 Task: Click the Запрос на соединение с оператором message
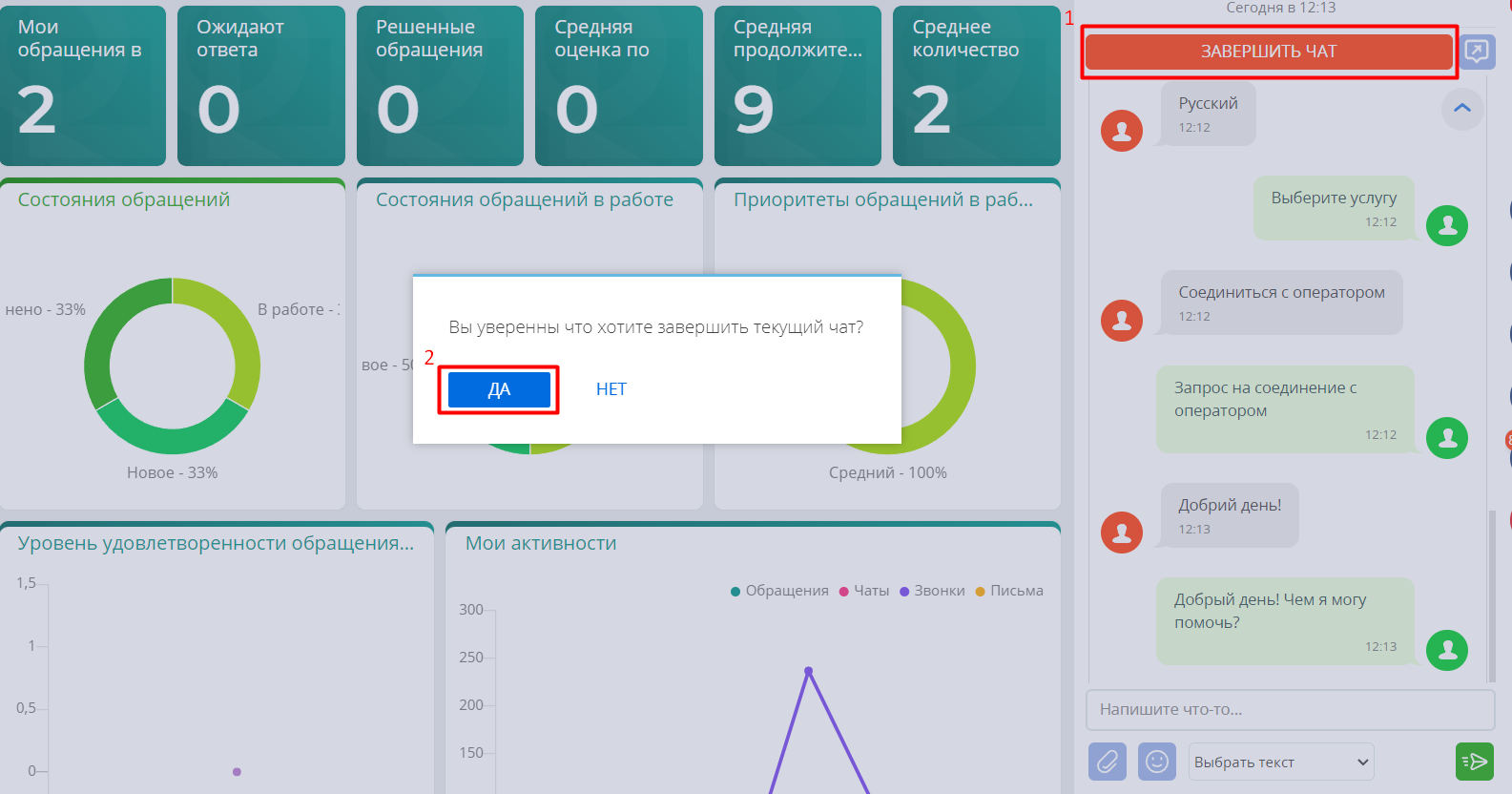(x=1285, y=409)
